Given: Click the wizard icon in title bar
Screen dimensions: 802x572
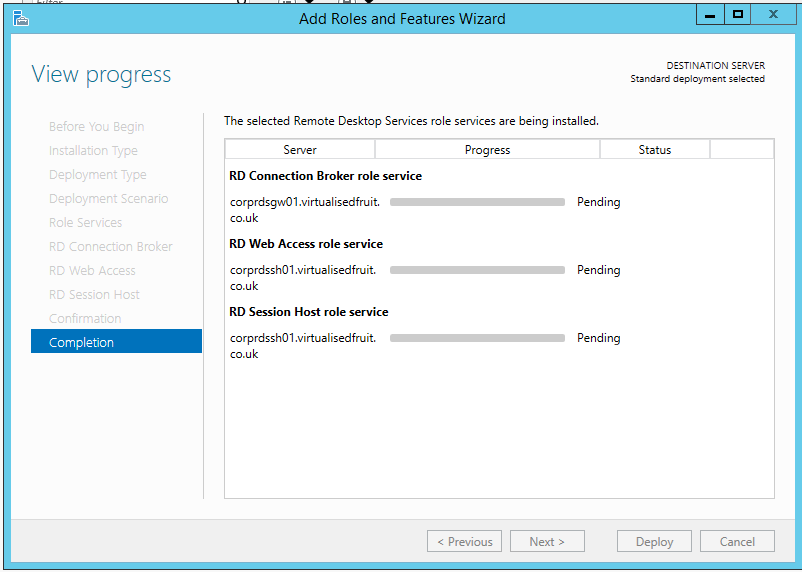Looking at the screenshot, I should click(x=20, y=18).
